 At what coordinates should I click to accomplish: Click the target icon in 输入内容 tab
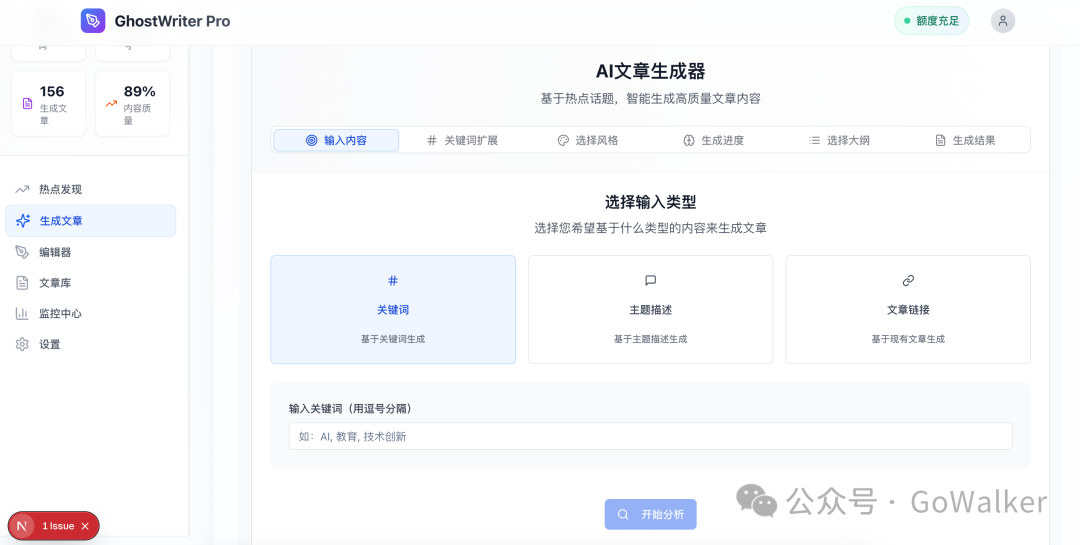(311, 141)
